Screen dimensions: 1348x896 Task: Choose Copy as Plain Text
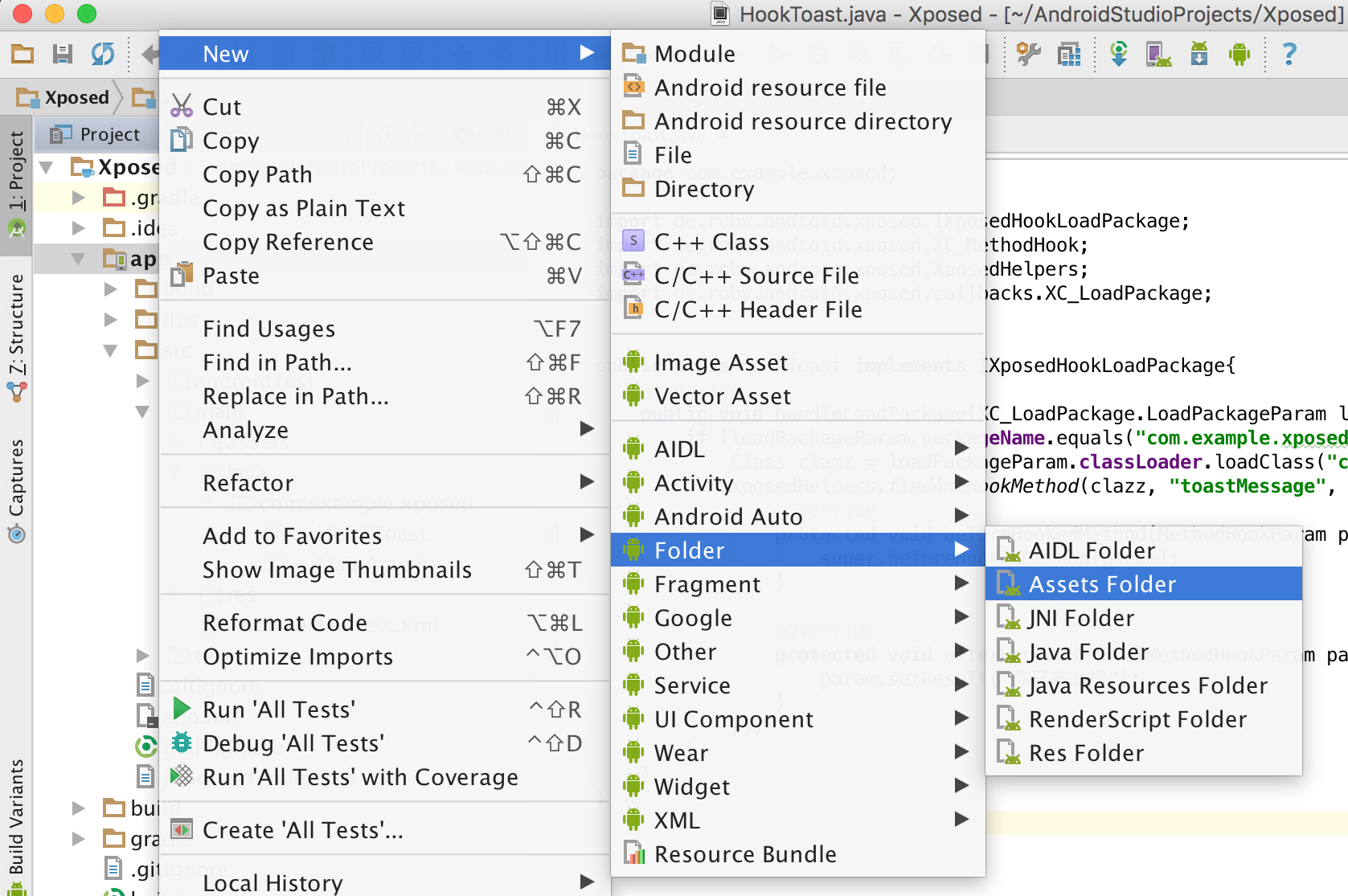[384, 208]
